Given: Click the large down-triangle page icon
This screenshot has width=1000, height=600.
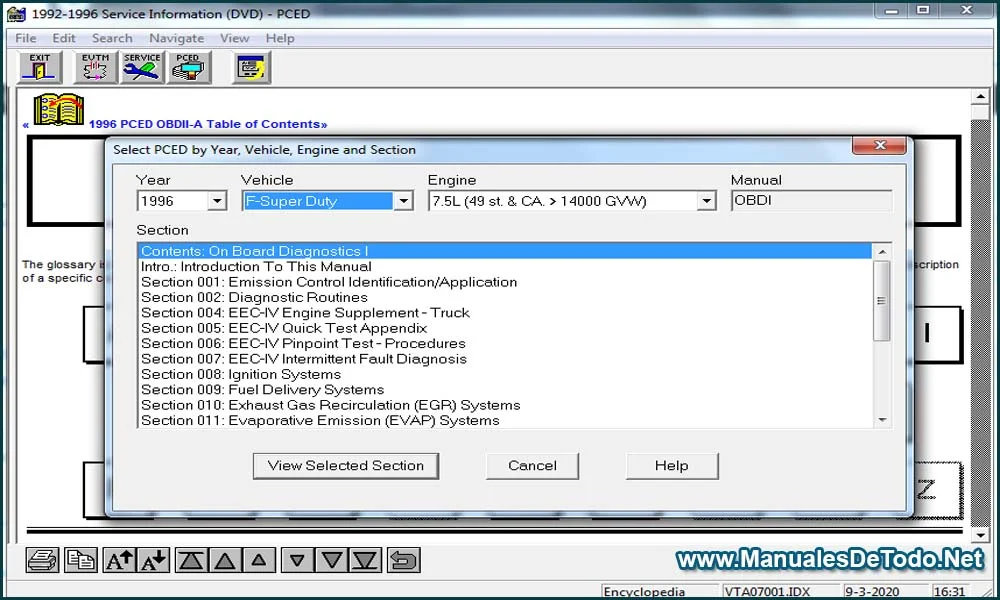Looking at the screenshot, I should [332, 560].
